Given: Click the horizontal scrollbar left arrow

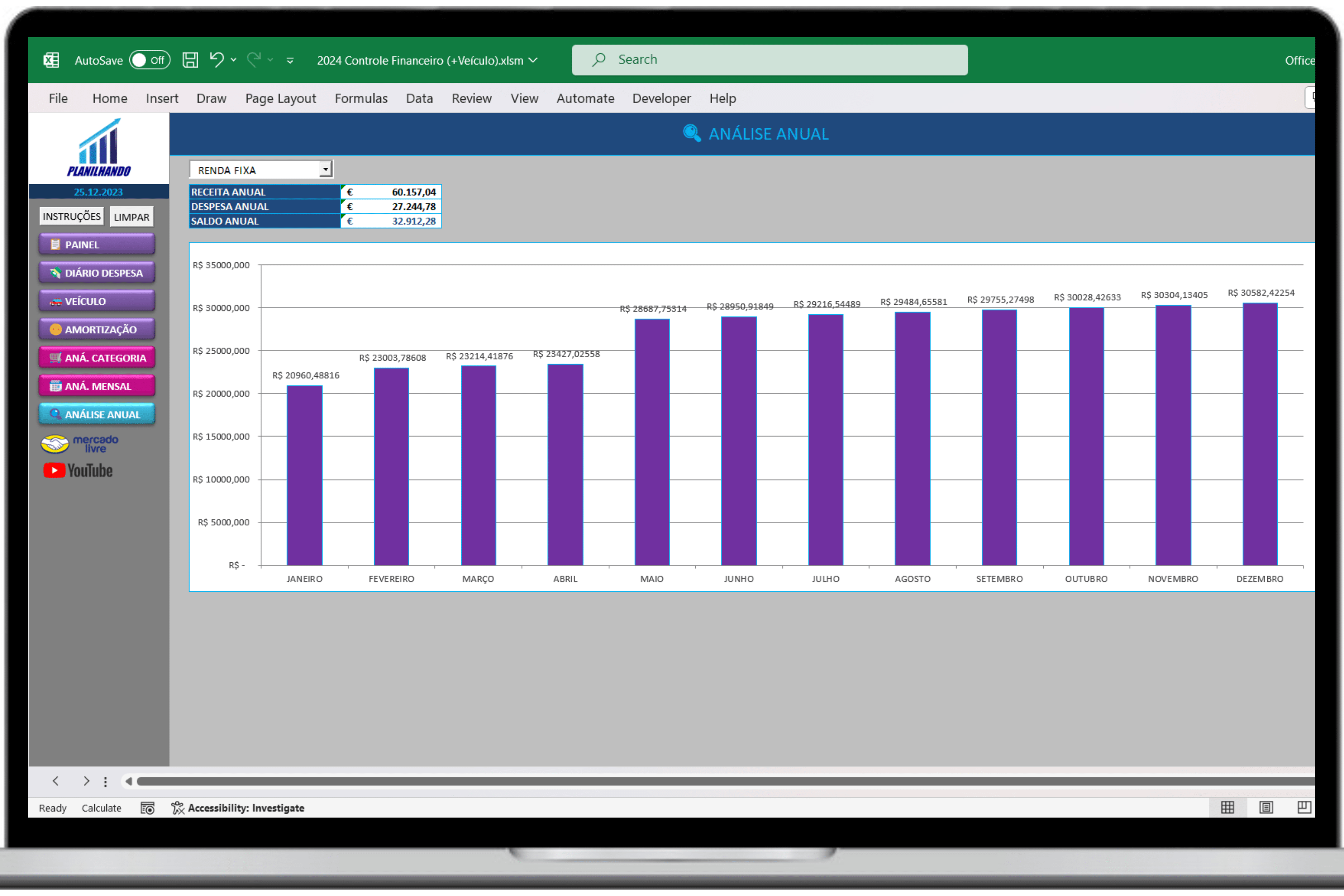Looking at the screenshot, I should 129,781.
